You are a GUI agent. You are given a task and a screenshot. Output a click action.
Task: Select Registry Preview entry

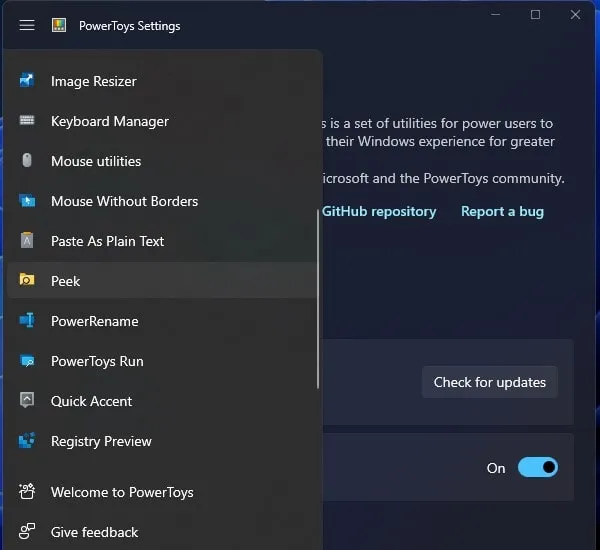point(163,441)
